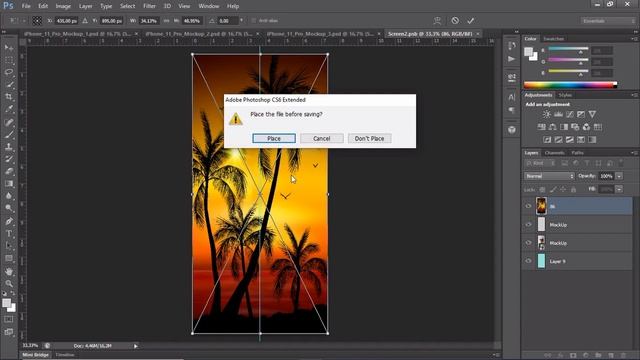Change the screen mode icon
Screen dimensions: 640x360
click(9, 332)
